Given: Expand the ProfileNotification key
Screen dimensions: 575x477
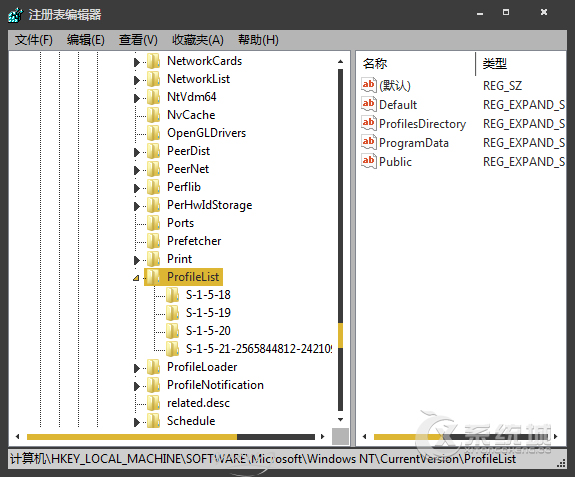Looking at the screenshot, I should pos(137,386).
